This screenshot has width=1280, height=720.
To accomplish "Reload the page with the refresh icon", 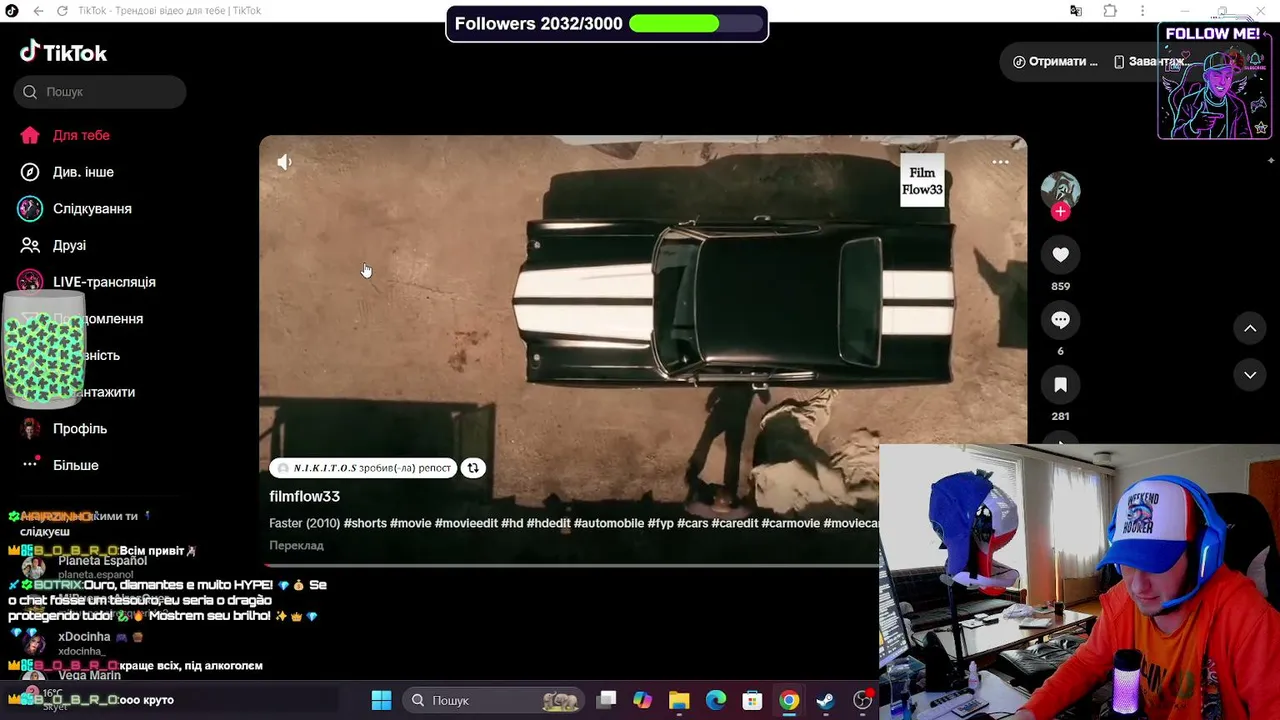I will tap(62, 11).
